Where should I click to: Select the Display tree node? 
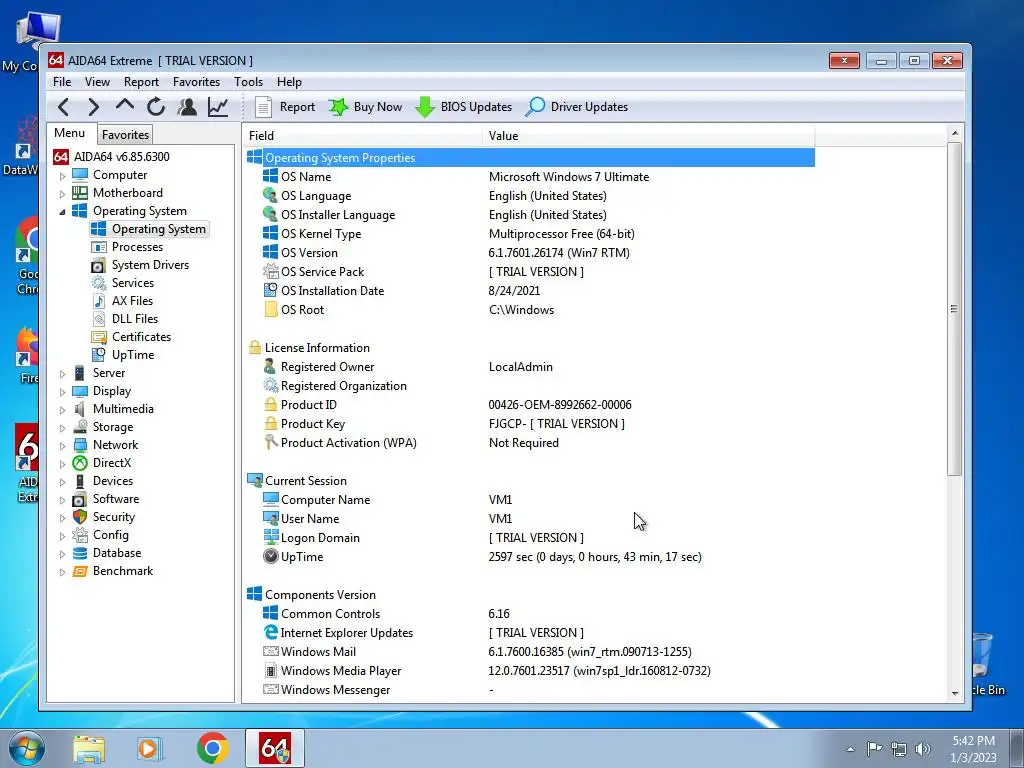point(112,391)
